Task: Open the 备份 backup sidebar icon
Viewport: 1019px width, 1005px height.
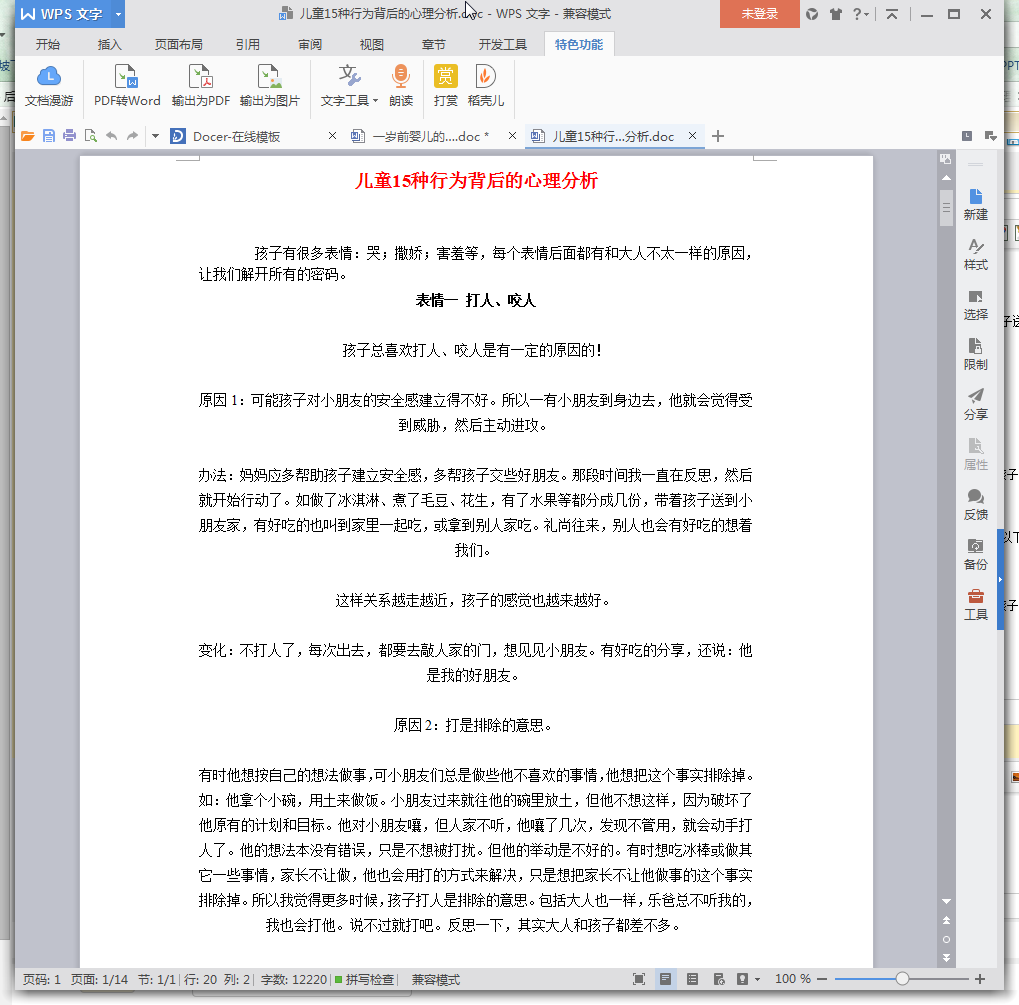Action: click(975, 553)
